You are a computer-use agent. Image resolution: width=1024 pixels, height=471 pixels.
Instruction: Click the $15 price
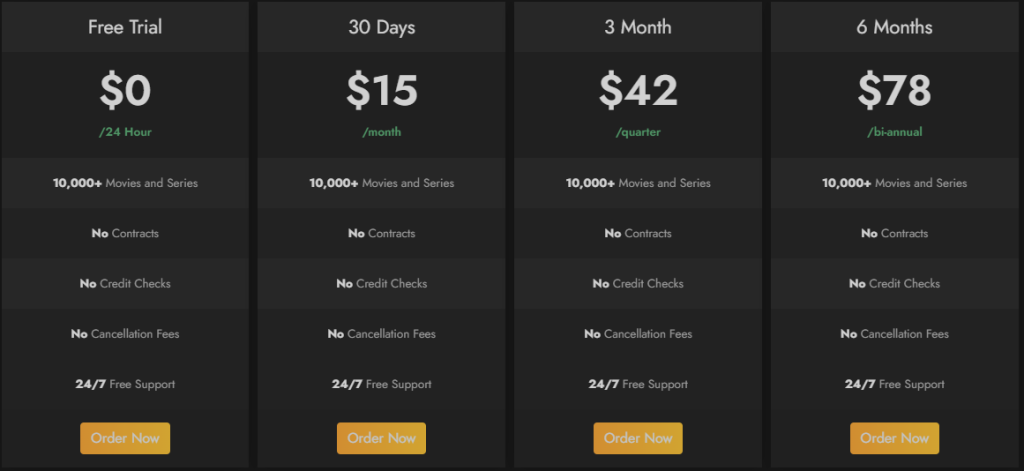[381, 91]
